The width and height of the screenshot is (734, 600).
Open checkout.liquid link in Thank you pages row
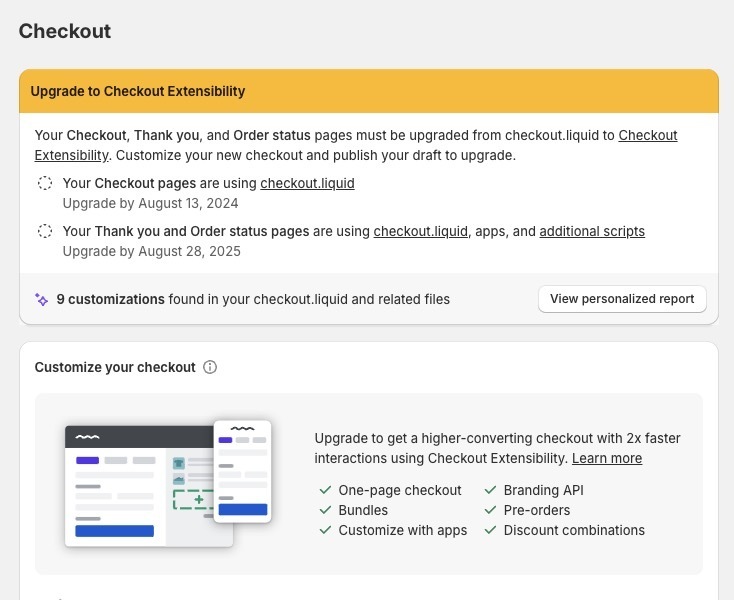click(421, 231)
